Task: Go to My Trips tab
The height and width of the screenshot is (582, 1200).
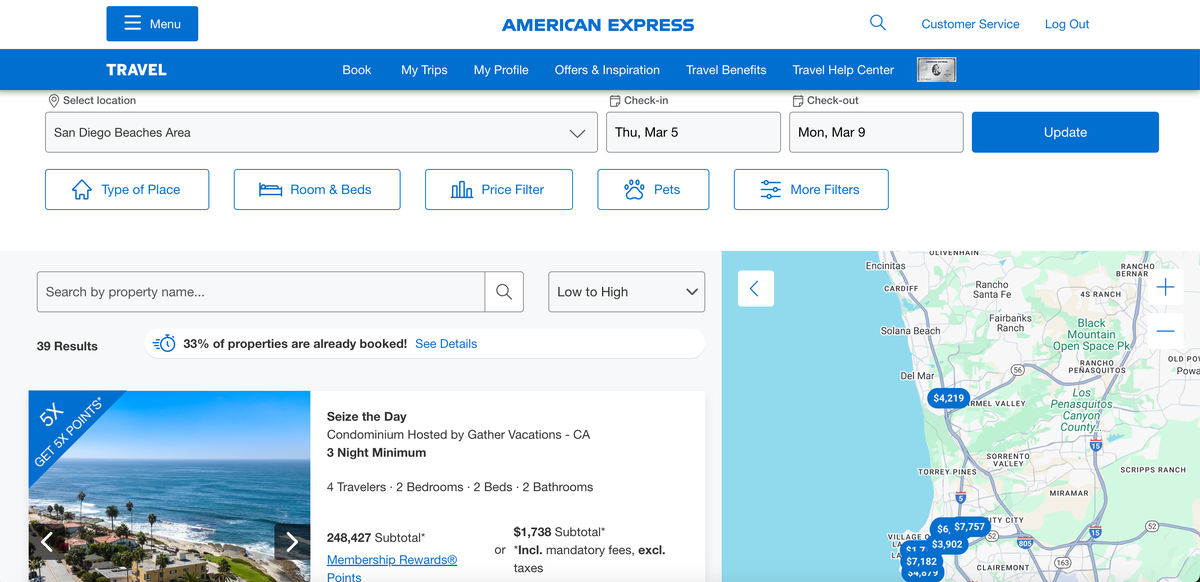Action: 424,70
